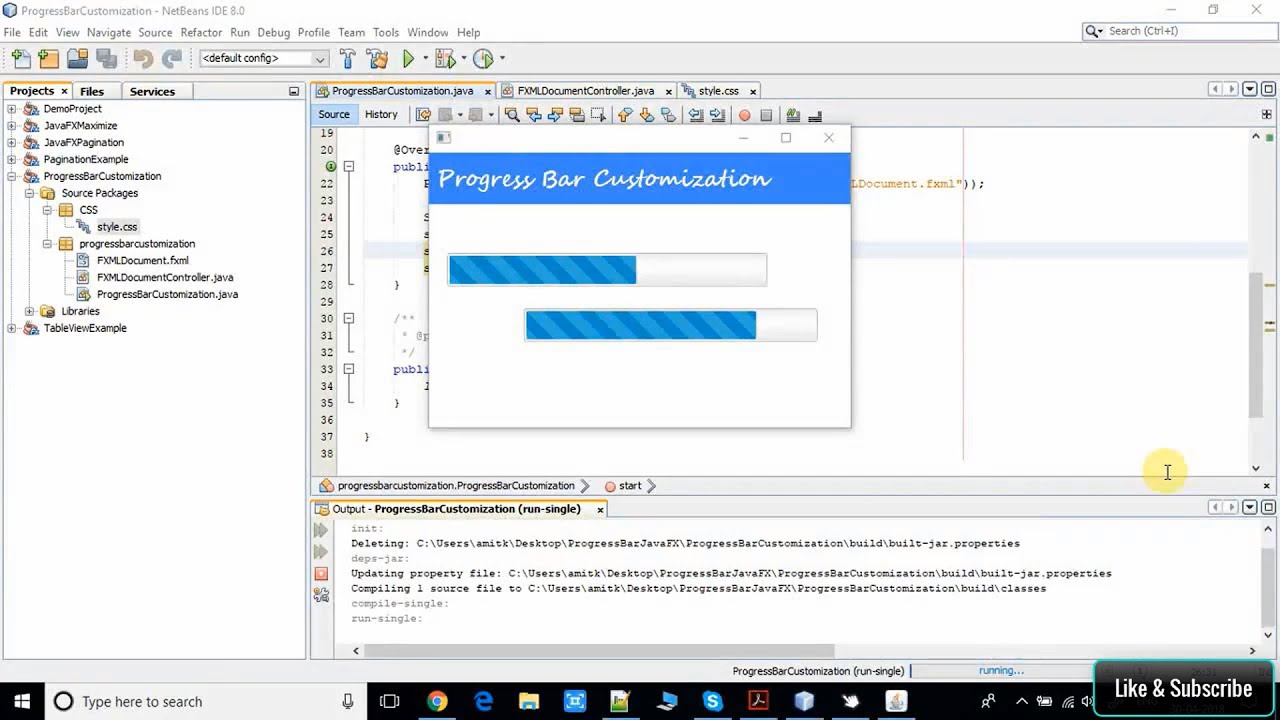This screenshot has height=720, width=1280.
Task: Click the New Project toolbar icon
Action: [x=48, y=59]
